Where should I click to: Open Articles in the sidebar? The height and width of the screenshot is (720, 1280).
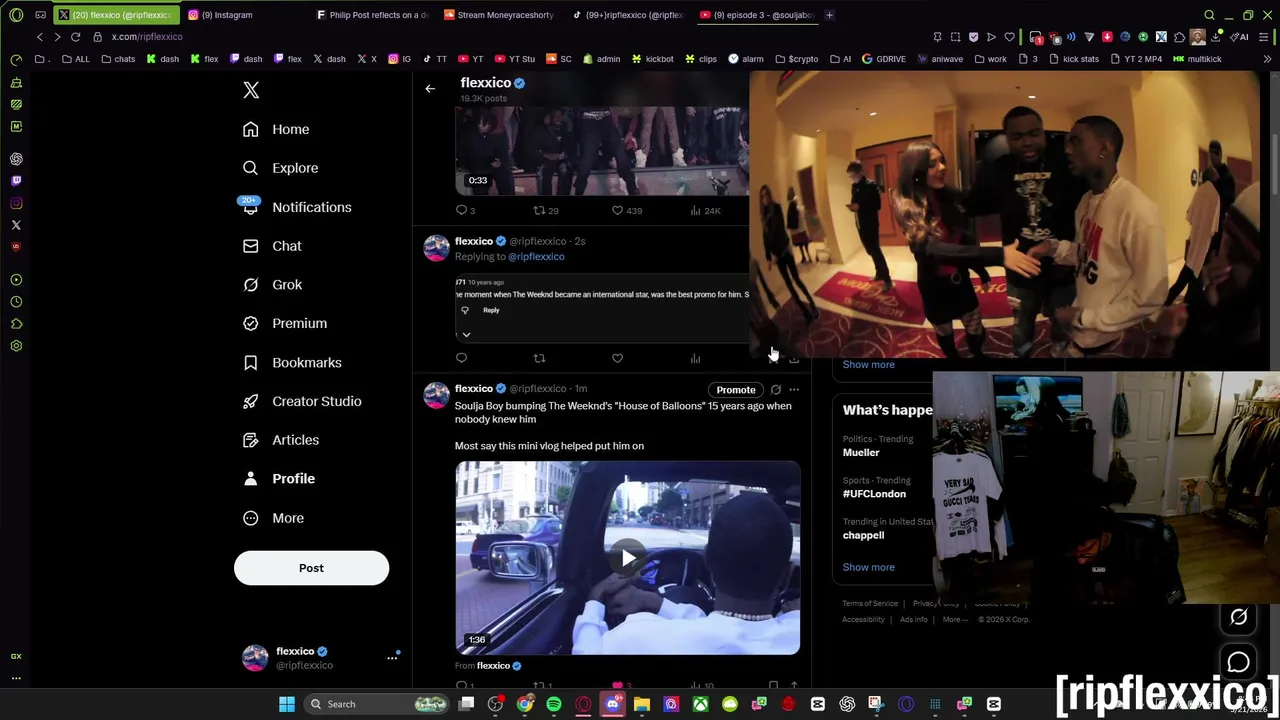(281, 440)
